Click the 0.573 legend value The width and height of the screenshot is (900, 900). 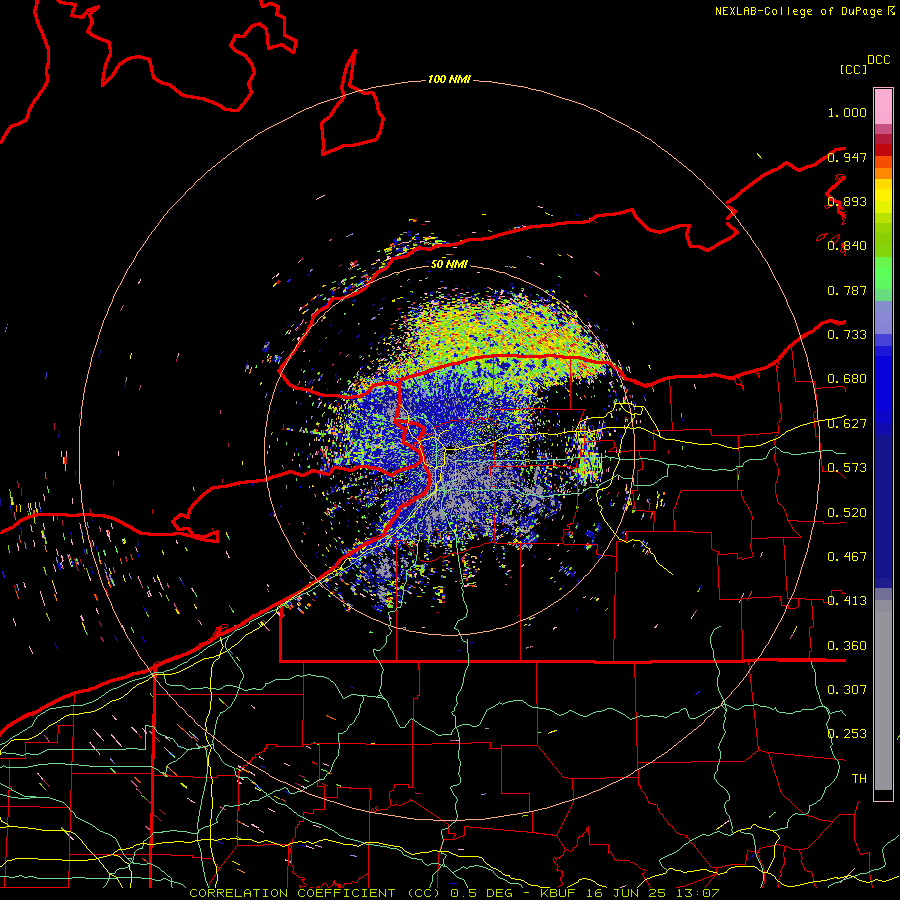click(x=847, y=467)
